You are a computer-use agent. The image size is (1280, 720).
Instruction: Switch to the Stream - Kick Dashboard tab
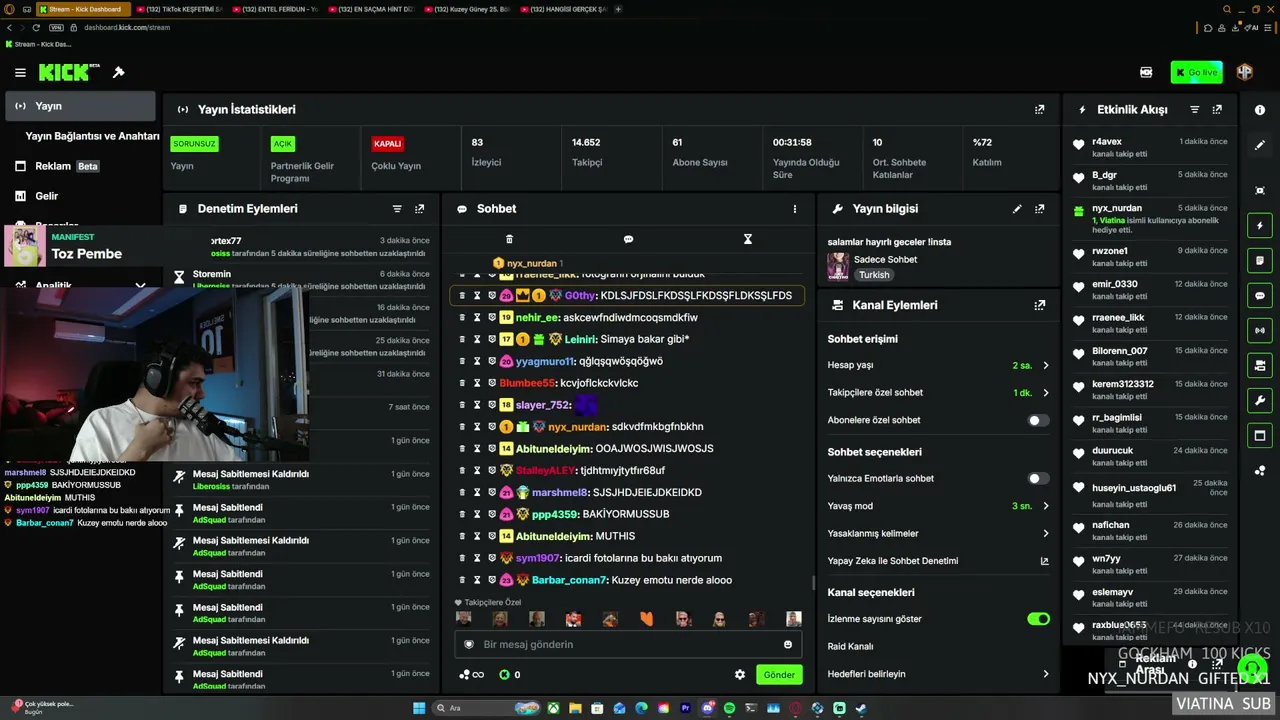pos(84,9)
